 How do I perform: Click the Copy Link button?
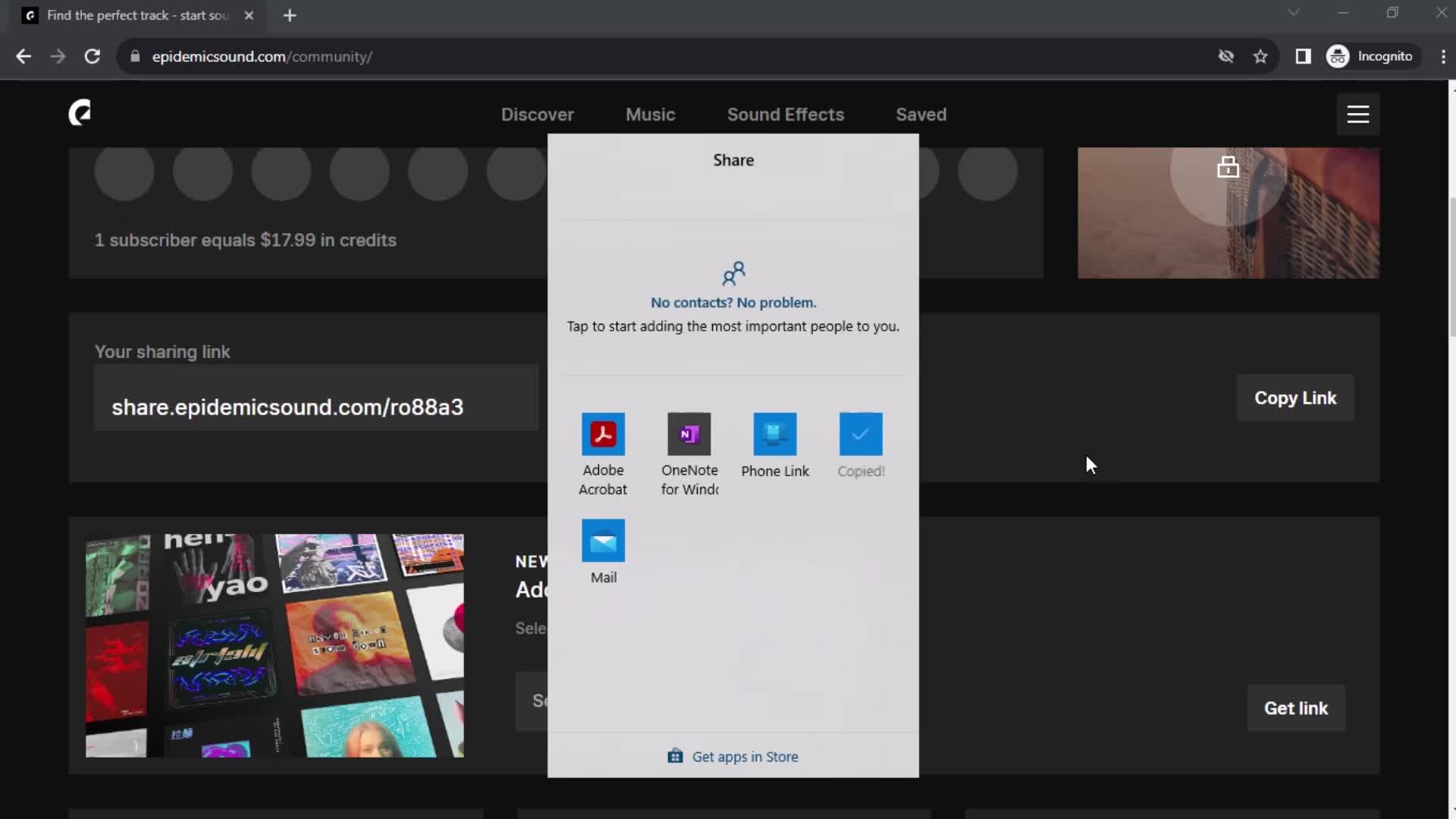(x=1295, y=397)
